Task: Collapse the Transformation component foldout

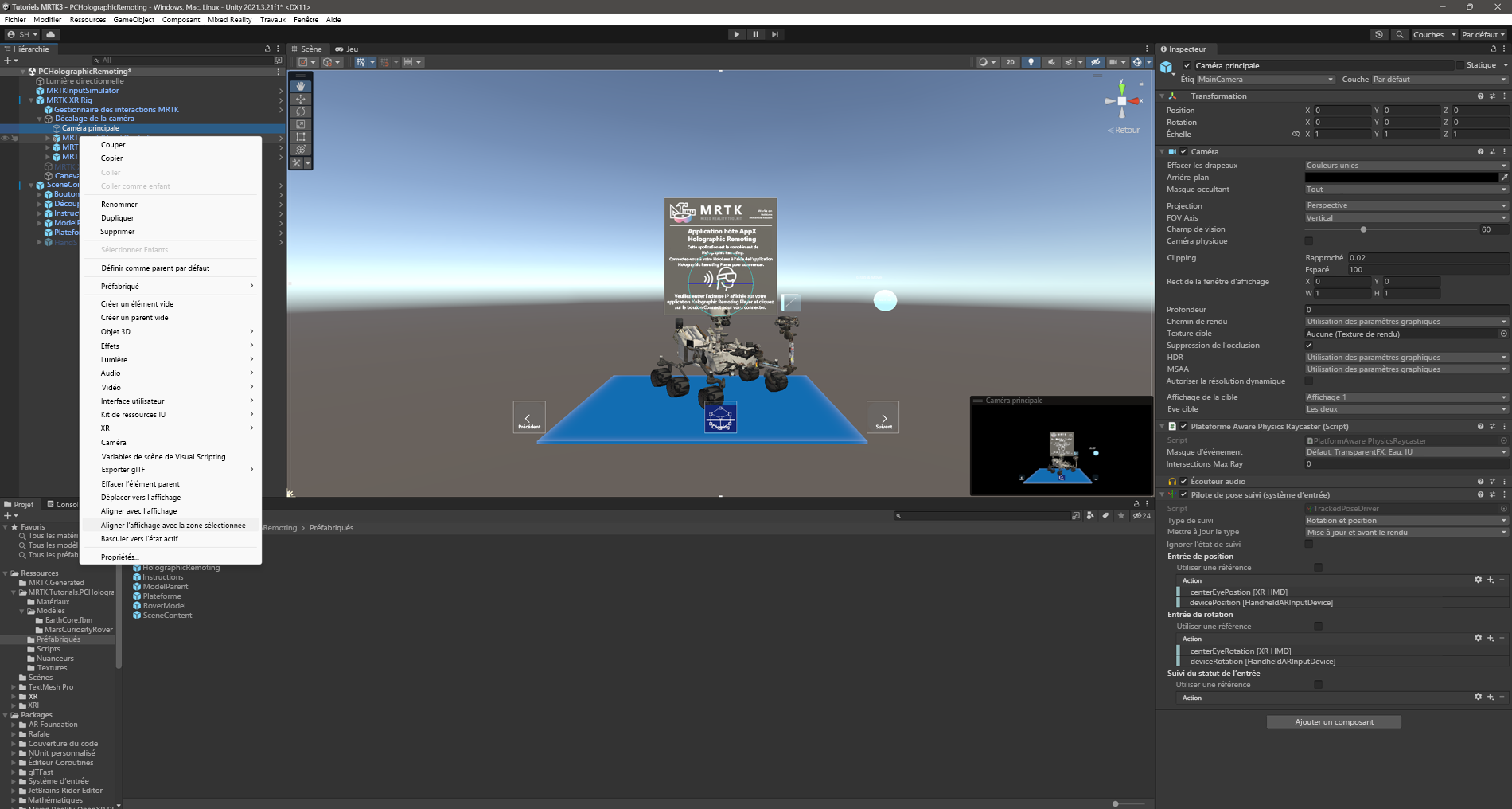Action: tap(1163, 96)
